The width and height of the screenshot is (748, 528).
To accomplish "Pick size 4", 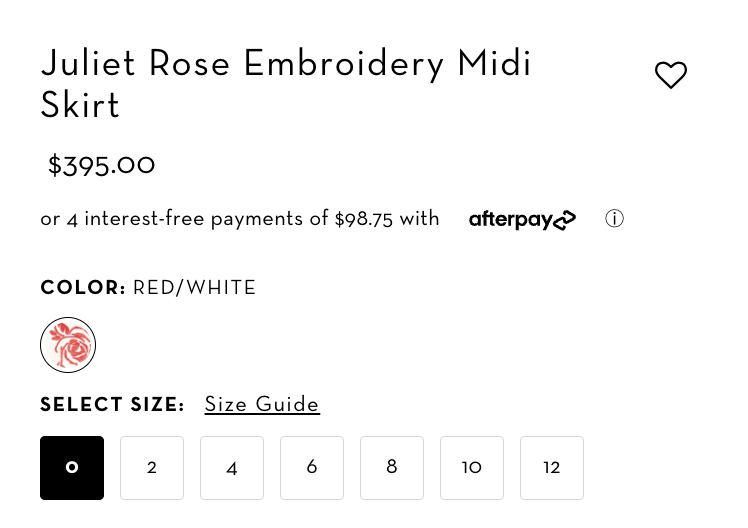I will 232,468.
